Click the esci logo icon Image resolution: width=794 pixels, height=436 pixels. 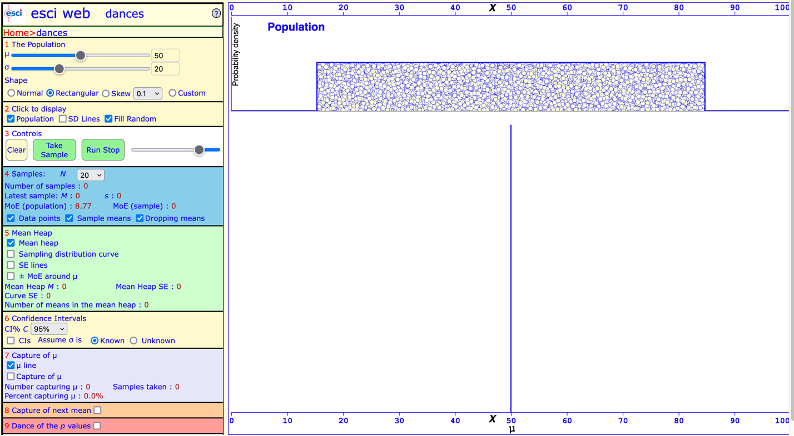point(15,14)
